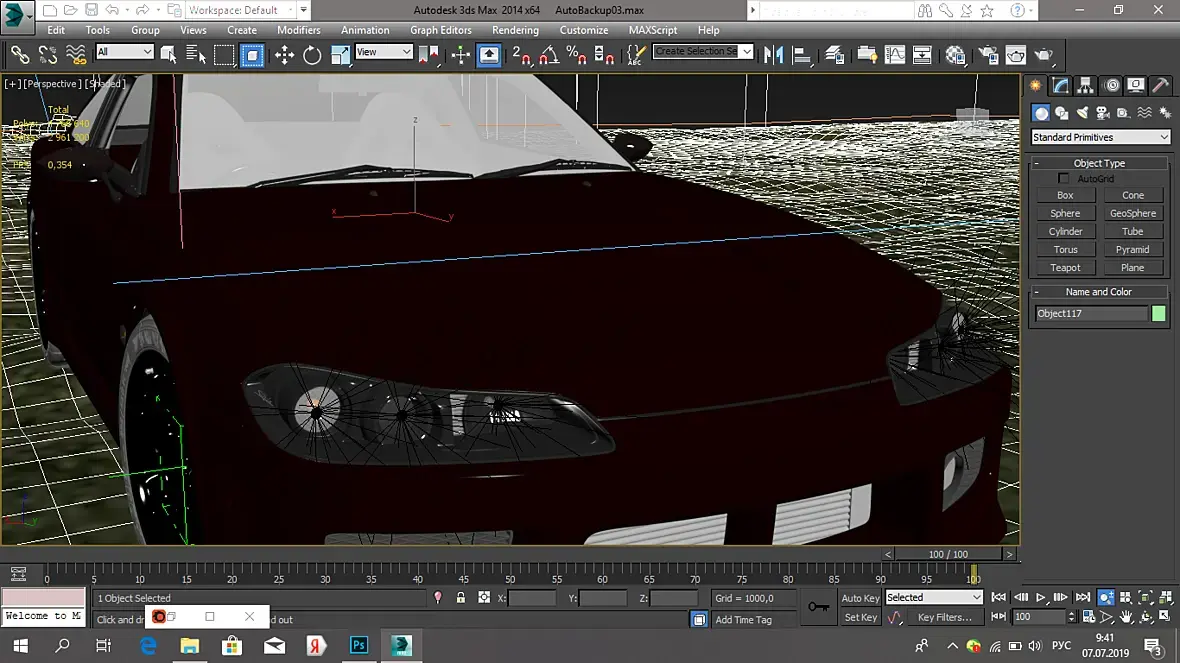Click the Select and Link chain icon
The width and height of the screenshot is (1180, 663).
20,55
